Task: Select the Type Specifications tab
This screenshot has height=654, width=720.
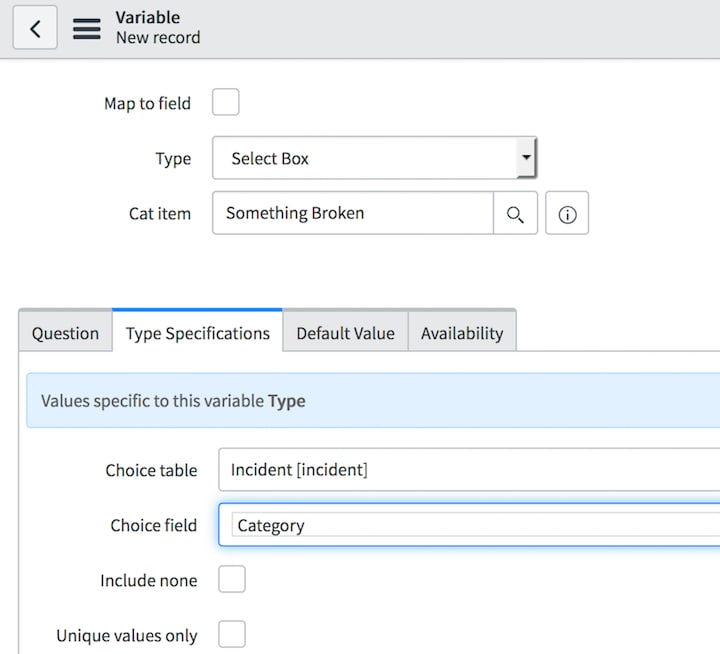Action: tap(197, 333)
